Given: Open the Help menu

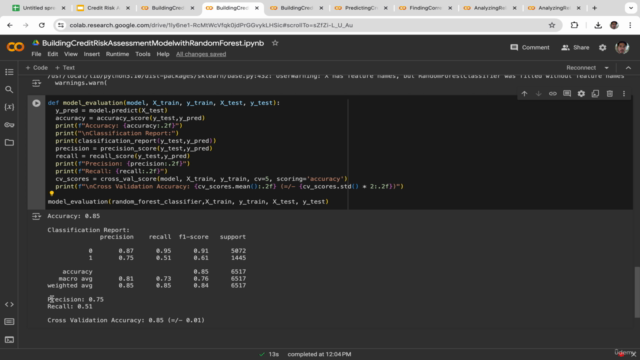Looking at the screenshot, I should pos(163,54).
